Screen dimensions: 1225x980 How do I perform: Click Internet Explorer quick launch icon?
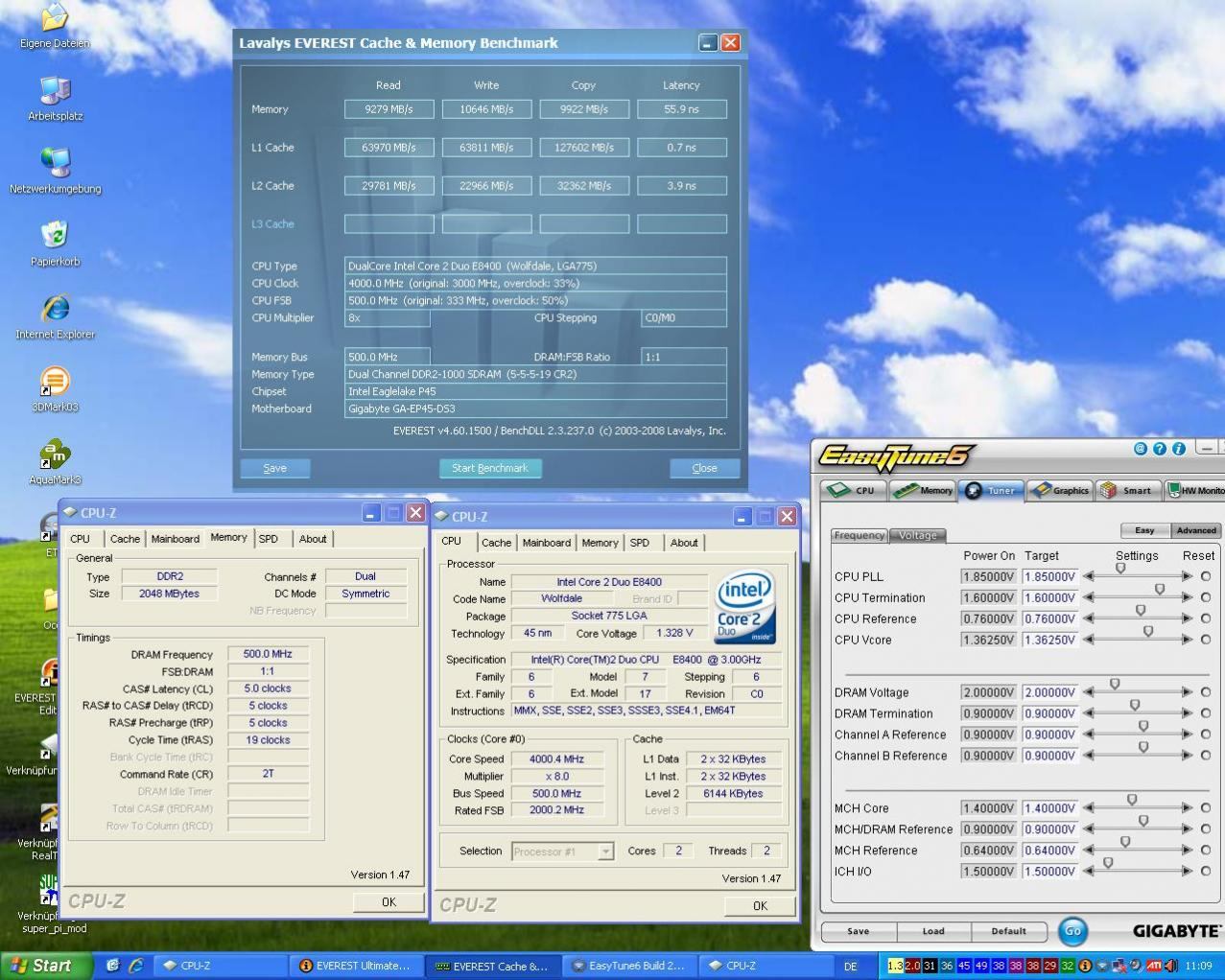[135, 966]
